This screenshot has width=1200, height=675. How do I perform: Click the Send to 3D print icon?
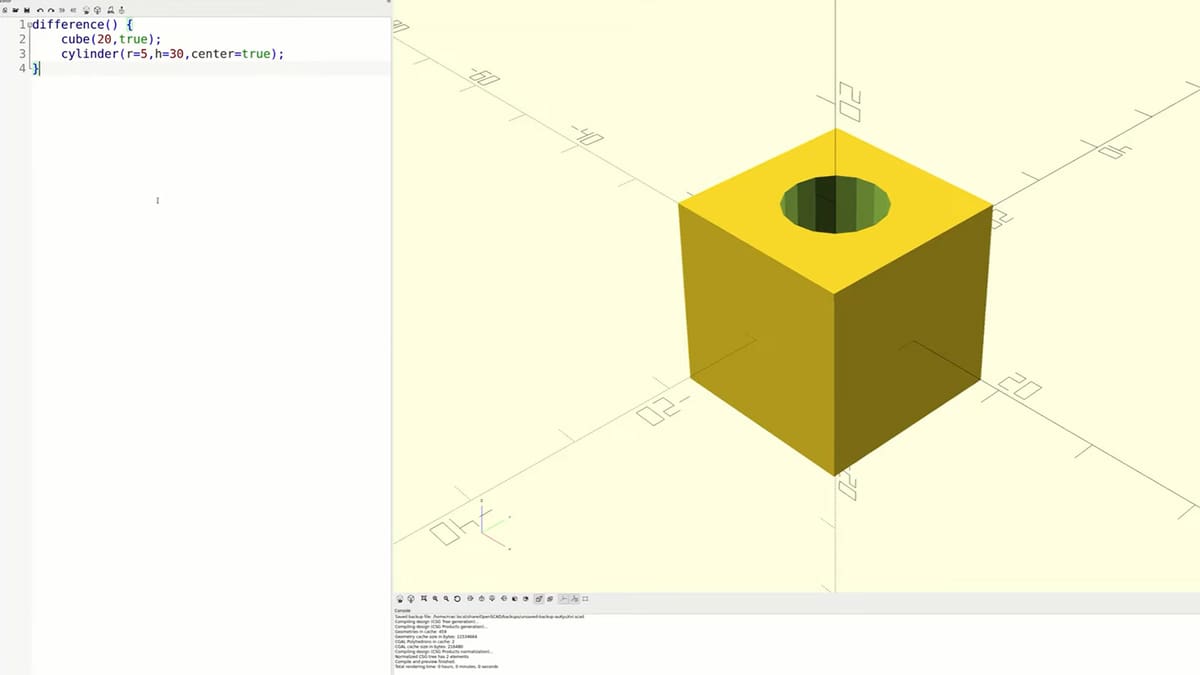(122, 10)
